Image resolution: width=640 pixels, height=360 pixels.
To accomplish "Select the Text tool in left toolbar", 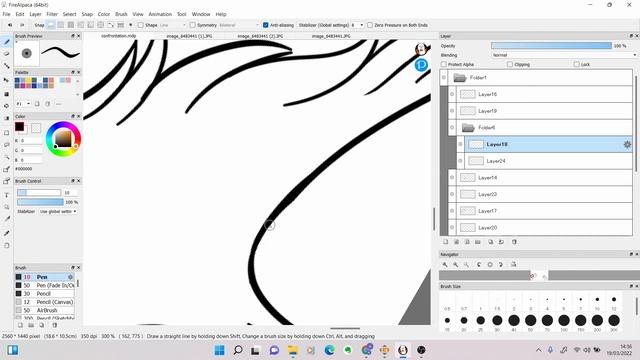I will click(x=7, y=195).
